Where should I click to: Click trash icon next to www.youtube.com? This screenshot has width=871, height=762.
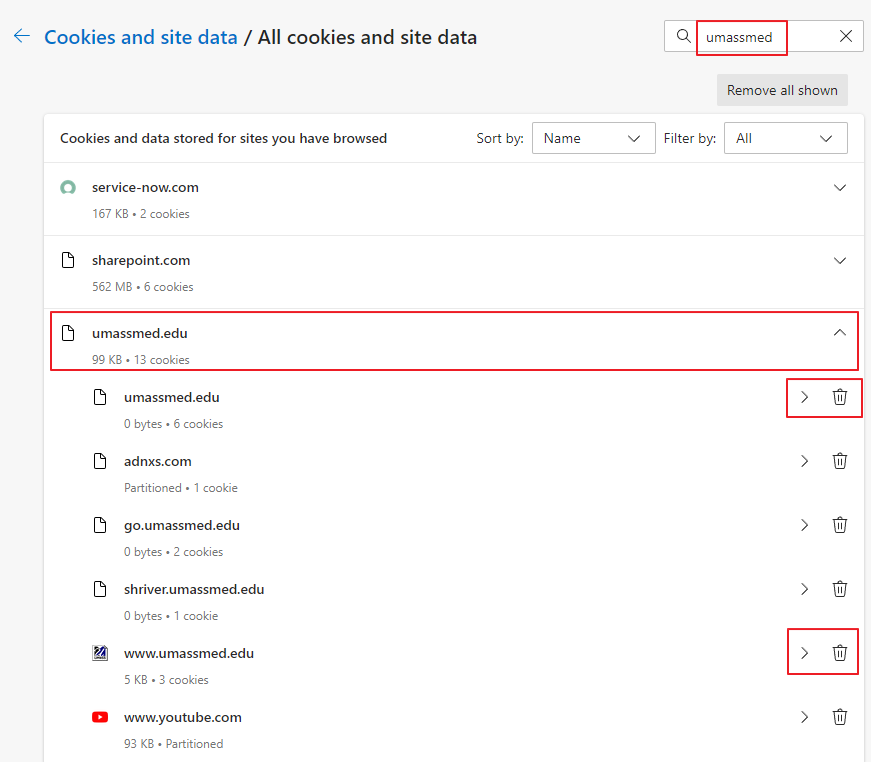point(840,717)
